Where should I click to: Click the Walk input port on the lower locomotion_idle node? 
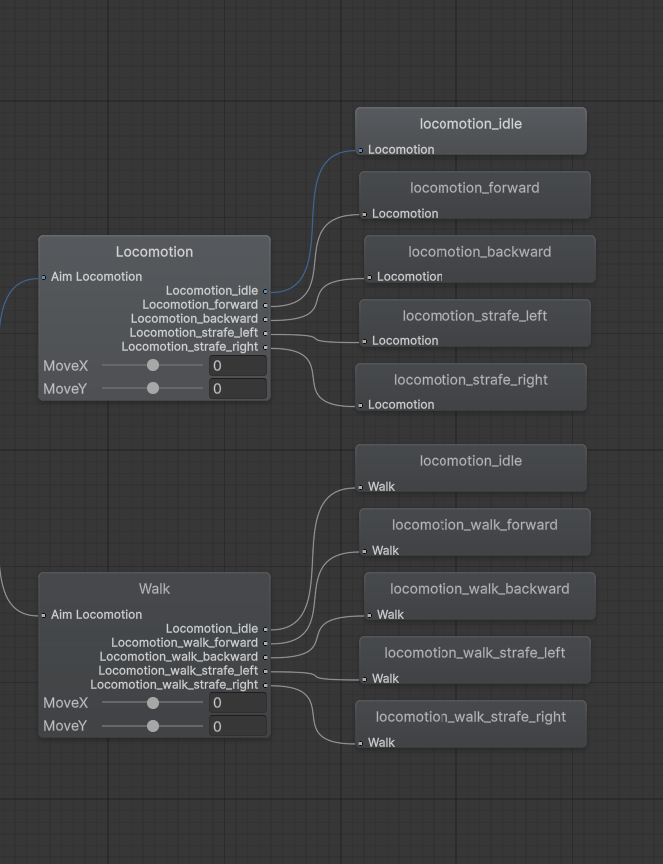(360, 487)
